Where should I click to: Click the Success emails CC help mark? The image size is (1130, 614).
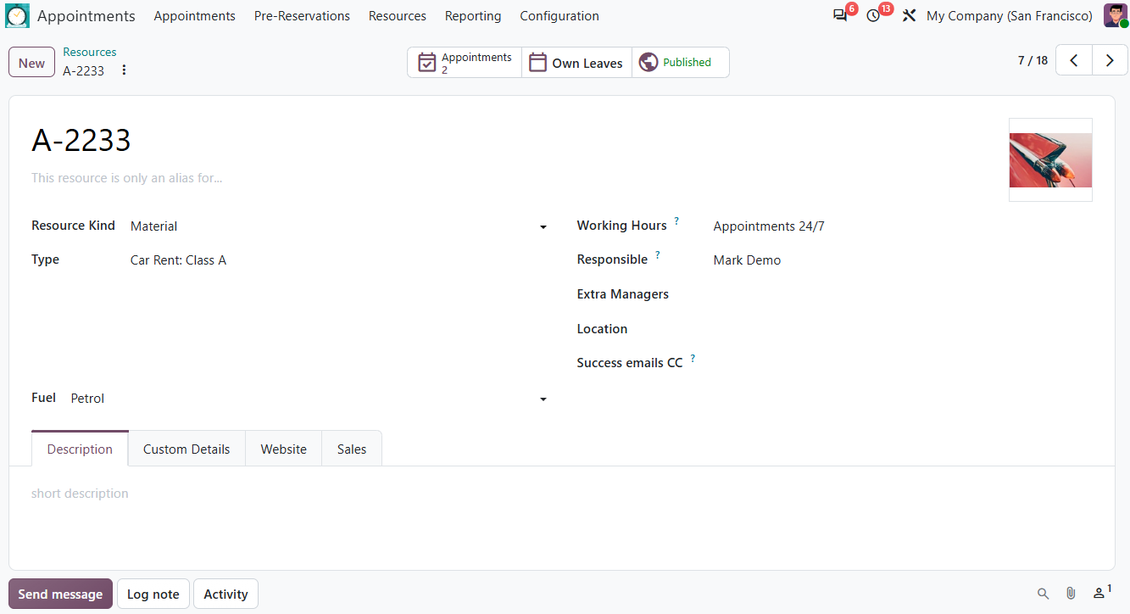(x=693, y=358)
